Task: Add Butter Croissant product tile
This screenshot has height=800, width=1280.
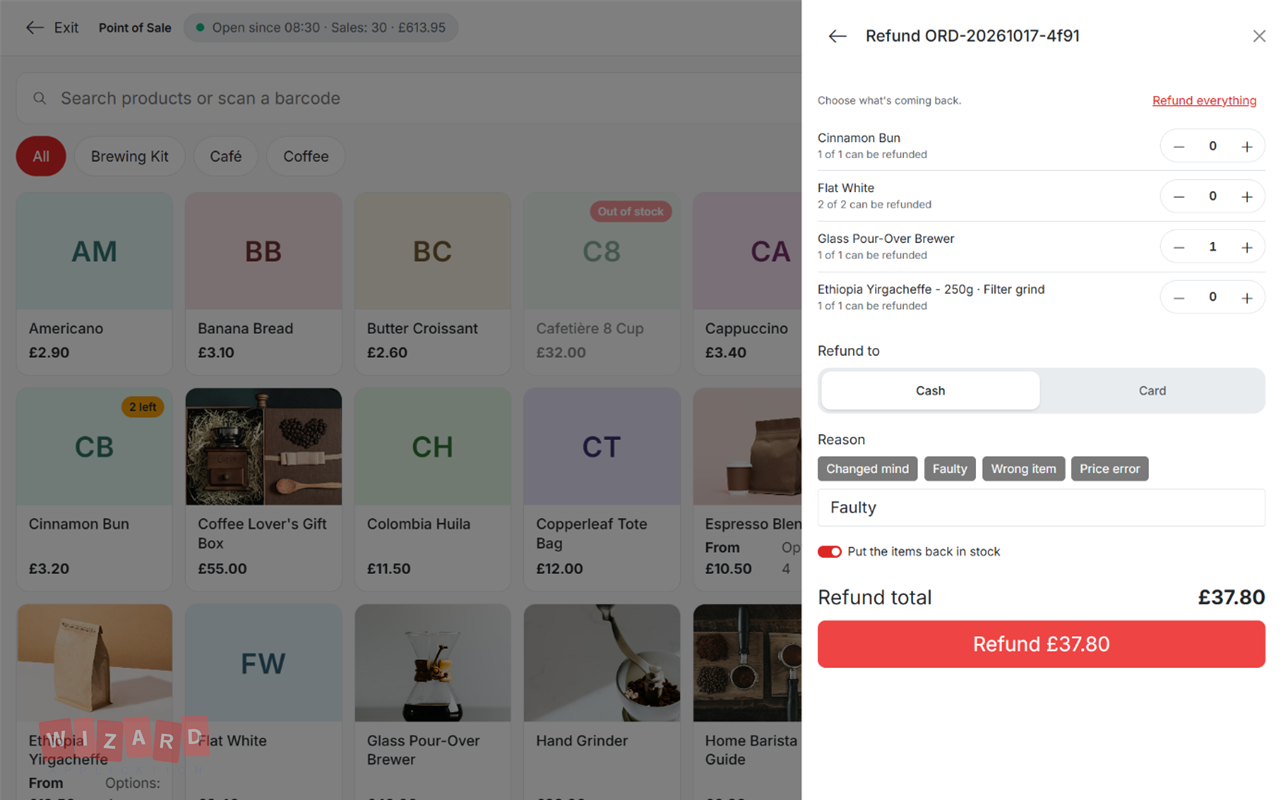Action: (432, 284)
